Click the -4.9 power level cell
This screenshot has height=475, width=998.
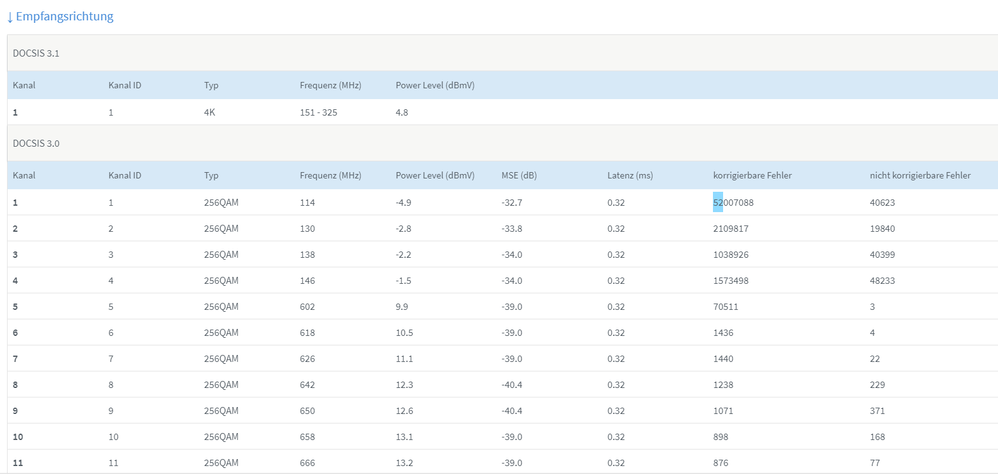[404, 202]
